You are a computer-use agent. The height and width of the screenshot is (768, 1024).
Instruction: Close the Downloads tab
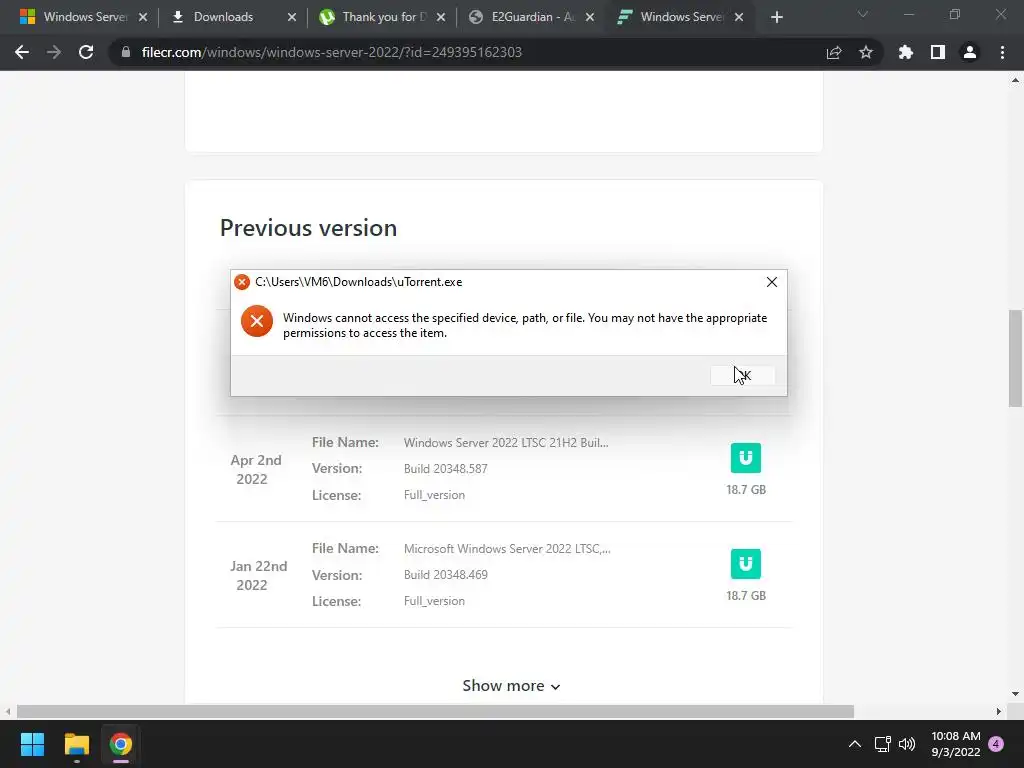click(x=292, y=17)
